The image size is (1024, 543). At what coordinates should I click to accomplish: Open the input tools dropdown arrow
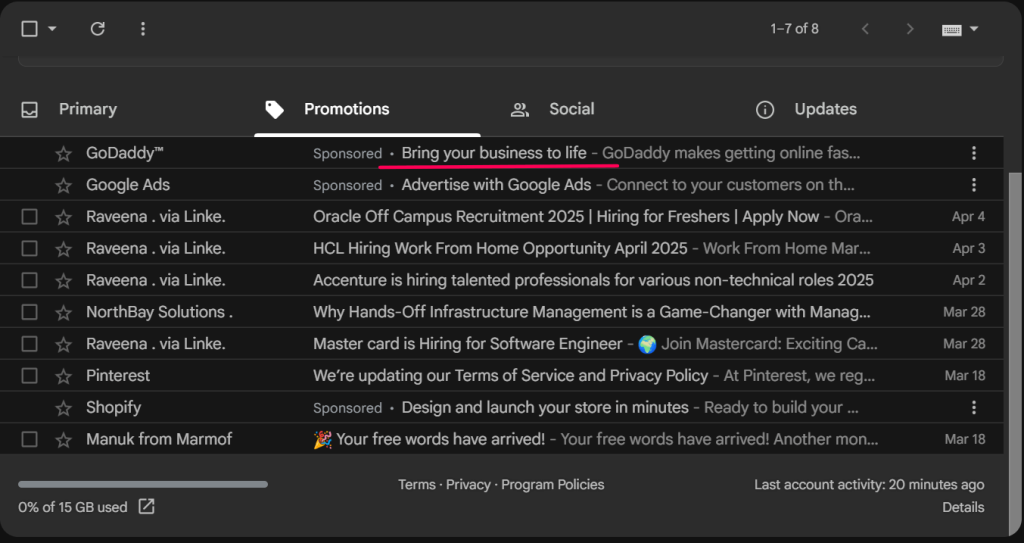click(974, 29)
